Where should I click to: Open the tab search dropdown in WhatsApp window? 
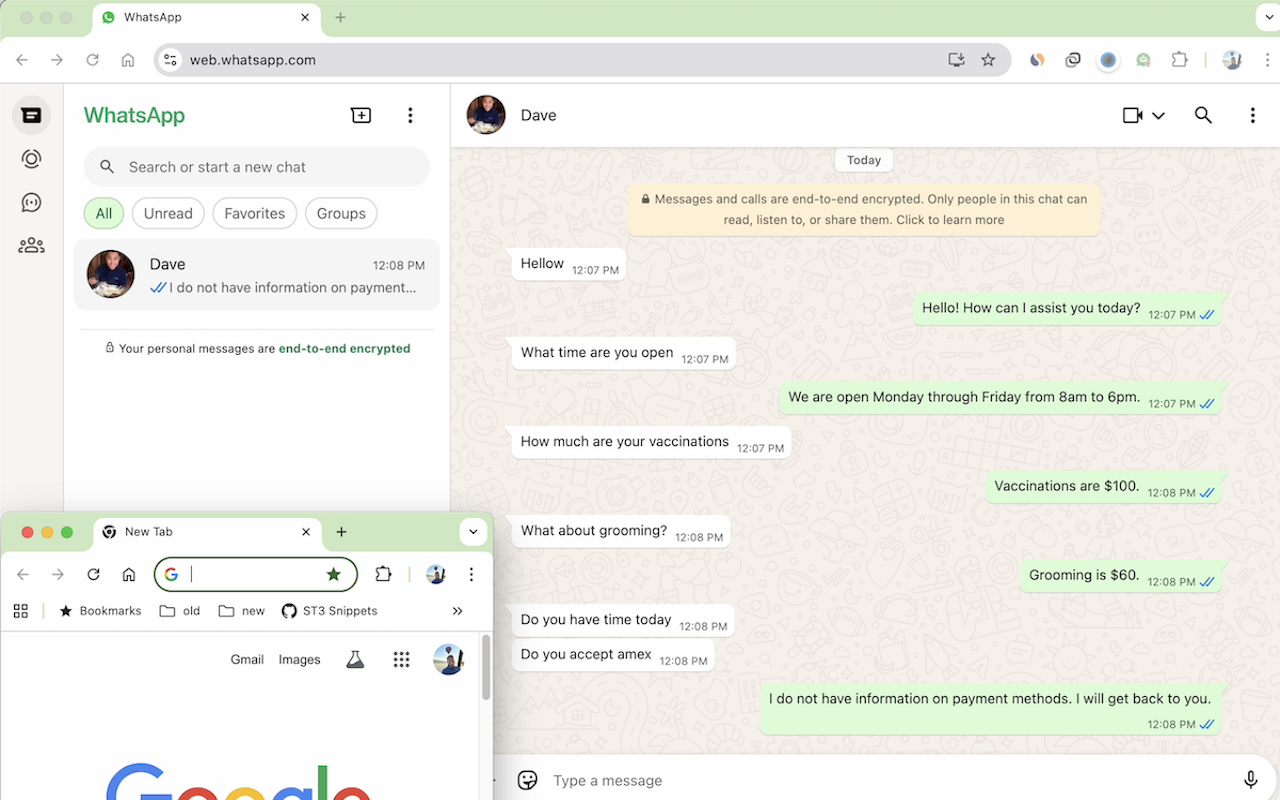point(1267,17)
